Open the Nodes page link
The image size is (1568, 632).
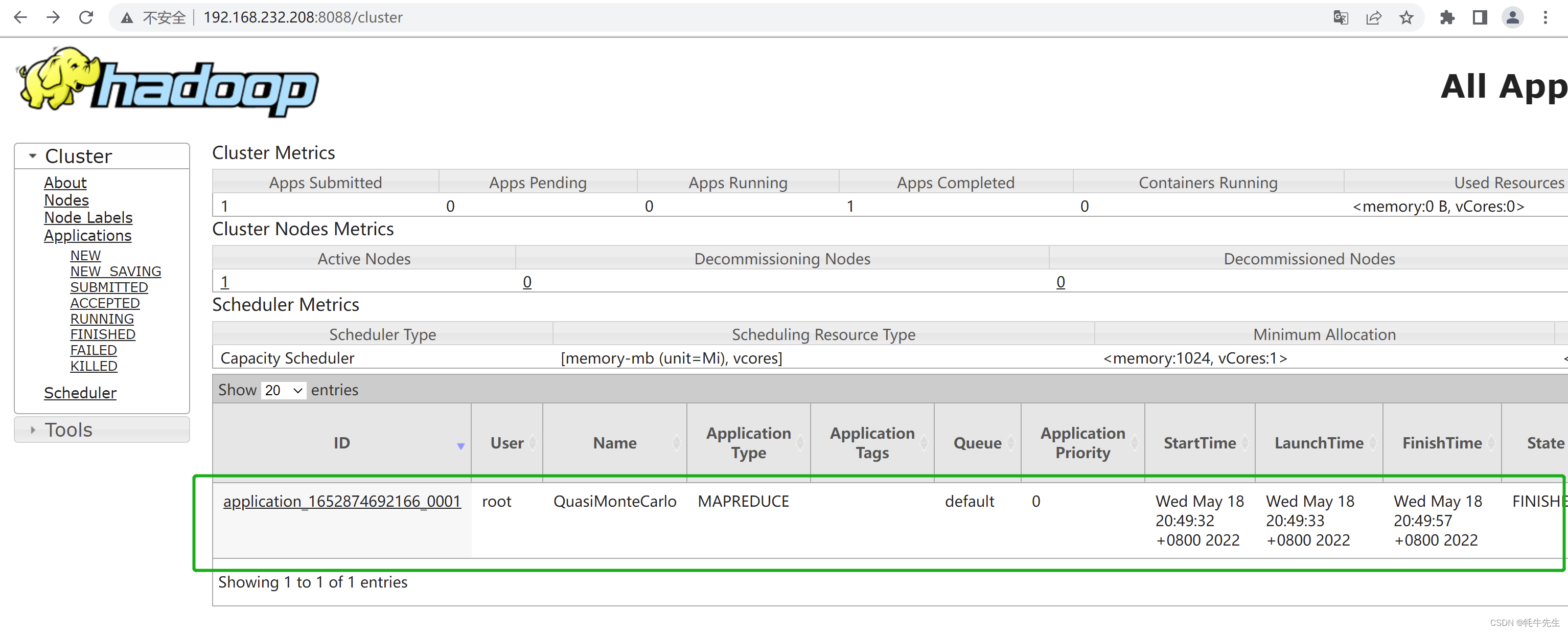pos(66,200)
